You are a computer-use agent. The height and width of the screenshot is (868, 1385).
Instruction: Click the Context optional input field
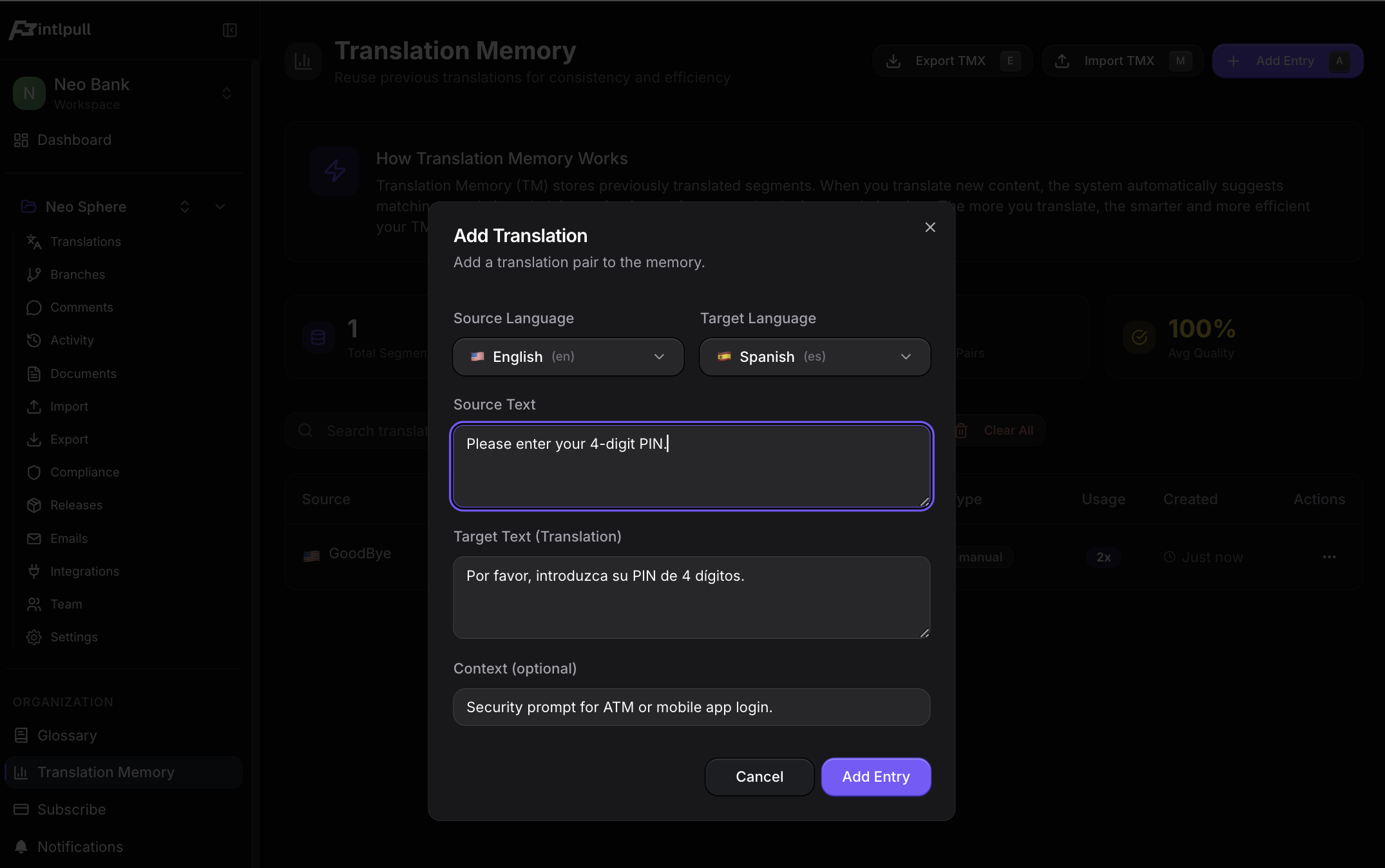pos(691,707)
